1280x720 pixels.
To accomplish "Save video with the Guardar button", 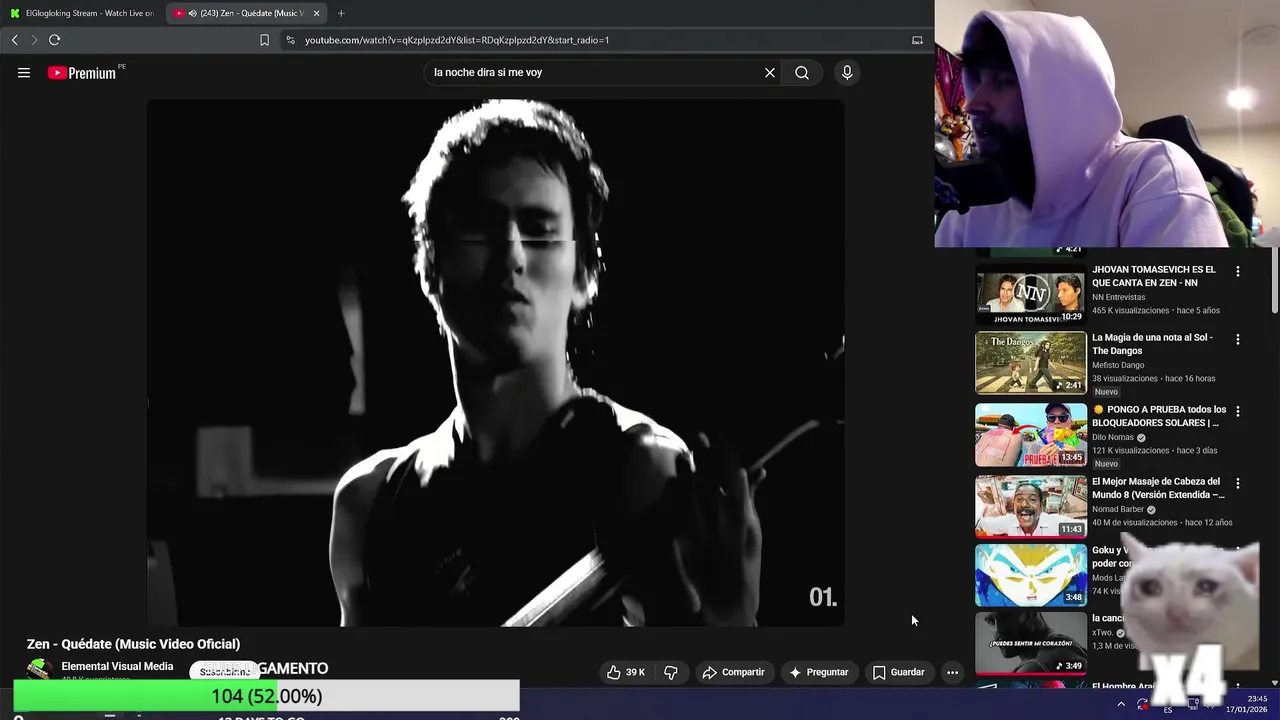I will 898,672.
